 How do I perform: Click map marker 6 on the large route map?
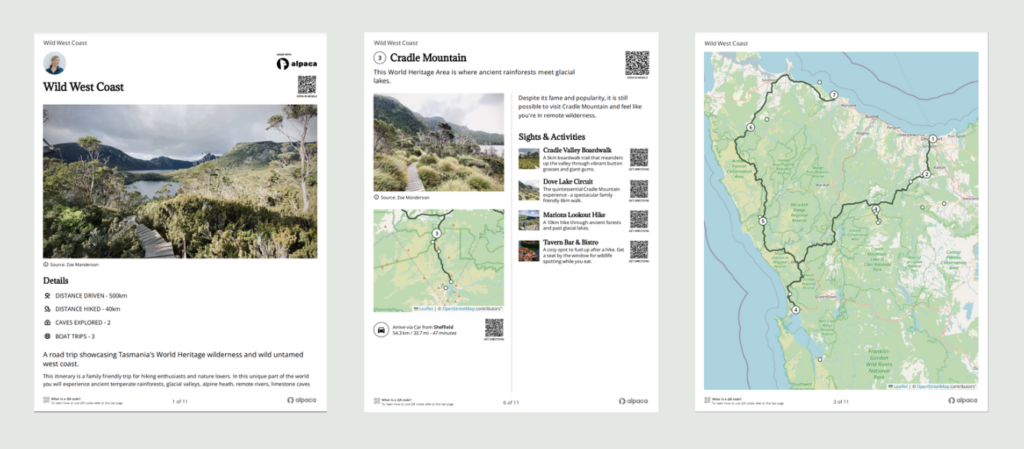750,128
